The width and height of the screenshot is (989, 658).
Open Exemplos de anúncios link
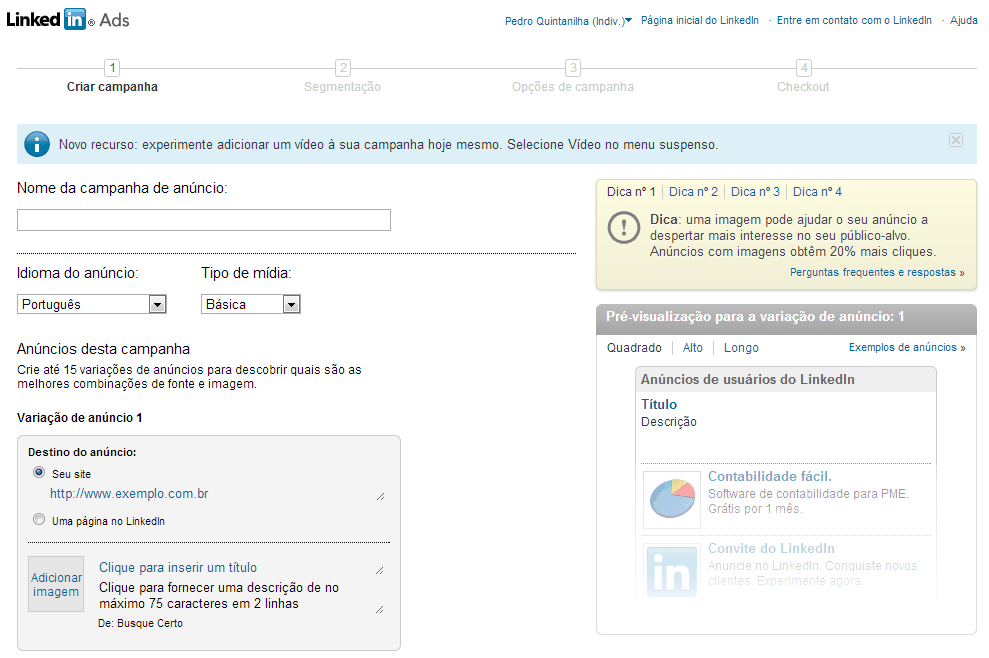(x=907, y=348)
